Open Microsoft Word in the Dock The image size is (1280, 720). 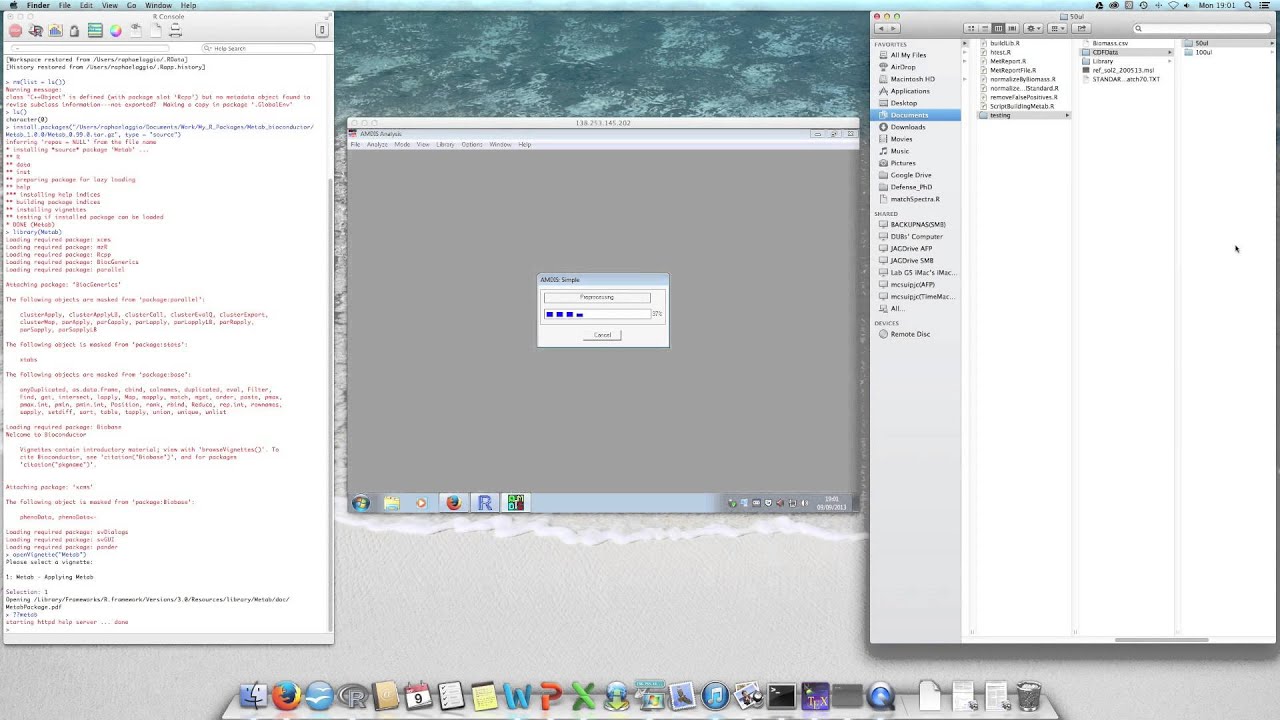518,696
